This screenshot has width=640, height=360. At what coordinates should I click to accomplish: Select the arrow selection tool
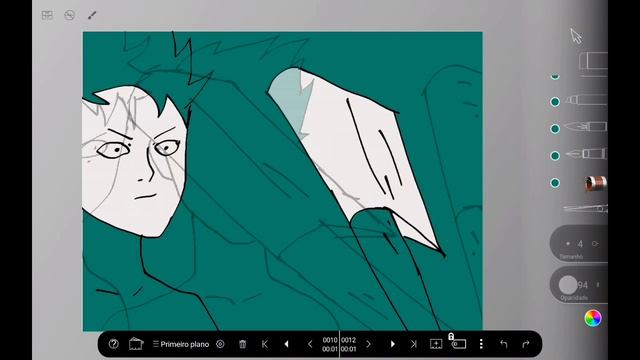pos(576,36)
